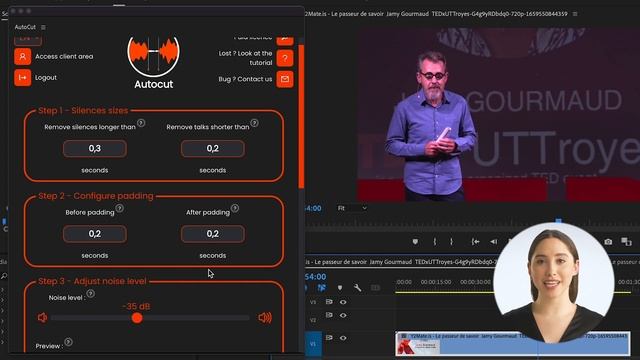Image resolution: width=640 pixels, height=360 pixels.
Task: Toggle V1 track output eye
Action: pos(343,338)
